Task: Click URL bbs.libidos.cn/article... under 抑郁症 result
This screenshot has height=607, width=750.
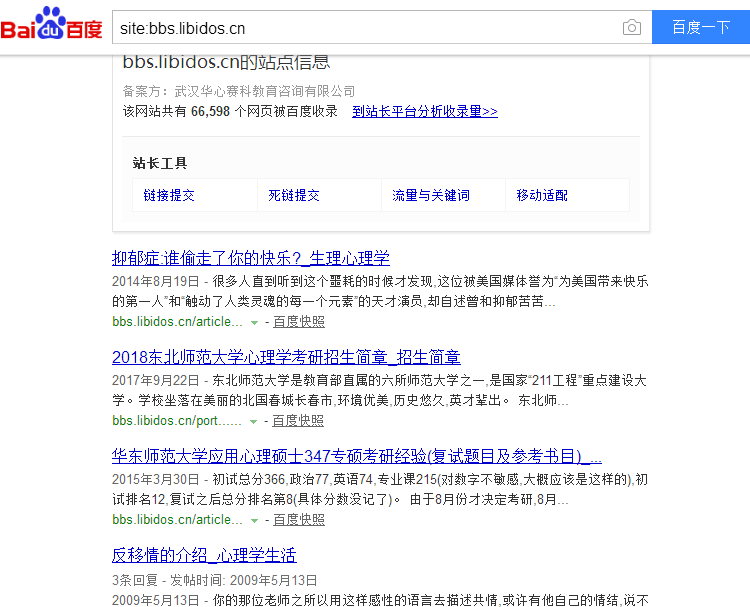Action: click(177, 322)
